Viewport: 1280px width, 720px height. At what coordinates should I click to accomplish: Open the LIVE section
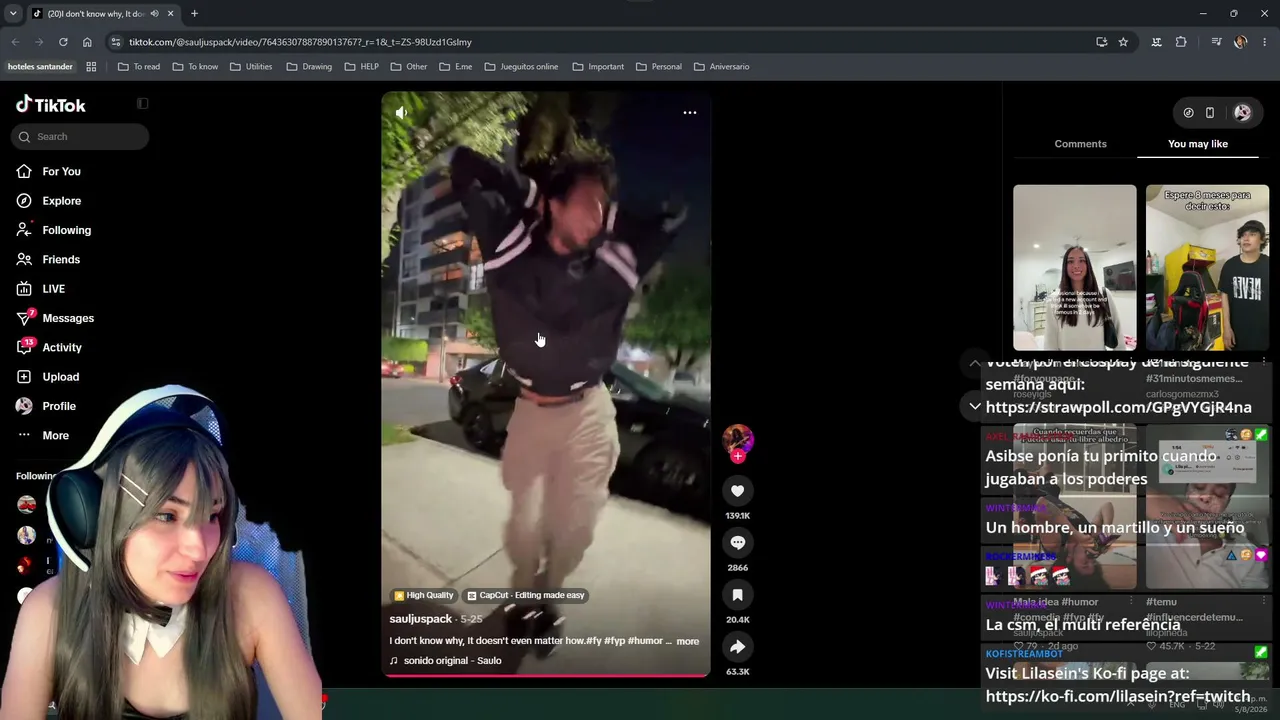40,289
